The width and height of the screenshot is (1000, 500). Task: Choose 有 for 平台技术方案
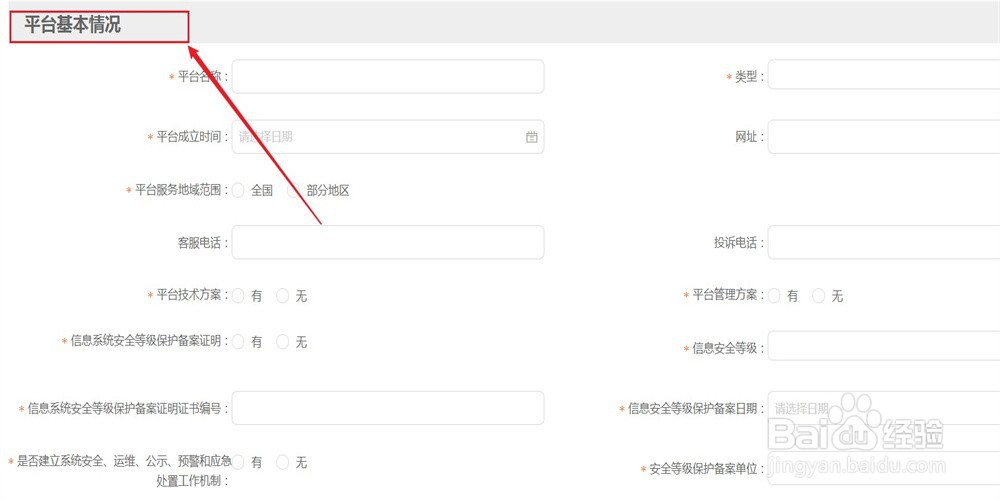[238, 295]
